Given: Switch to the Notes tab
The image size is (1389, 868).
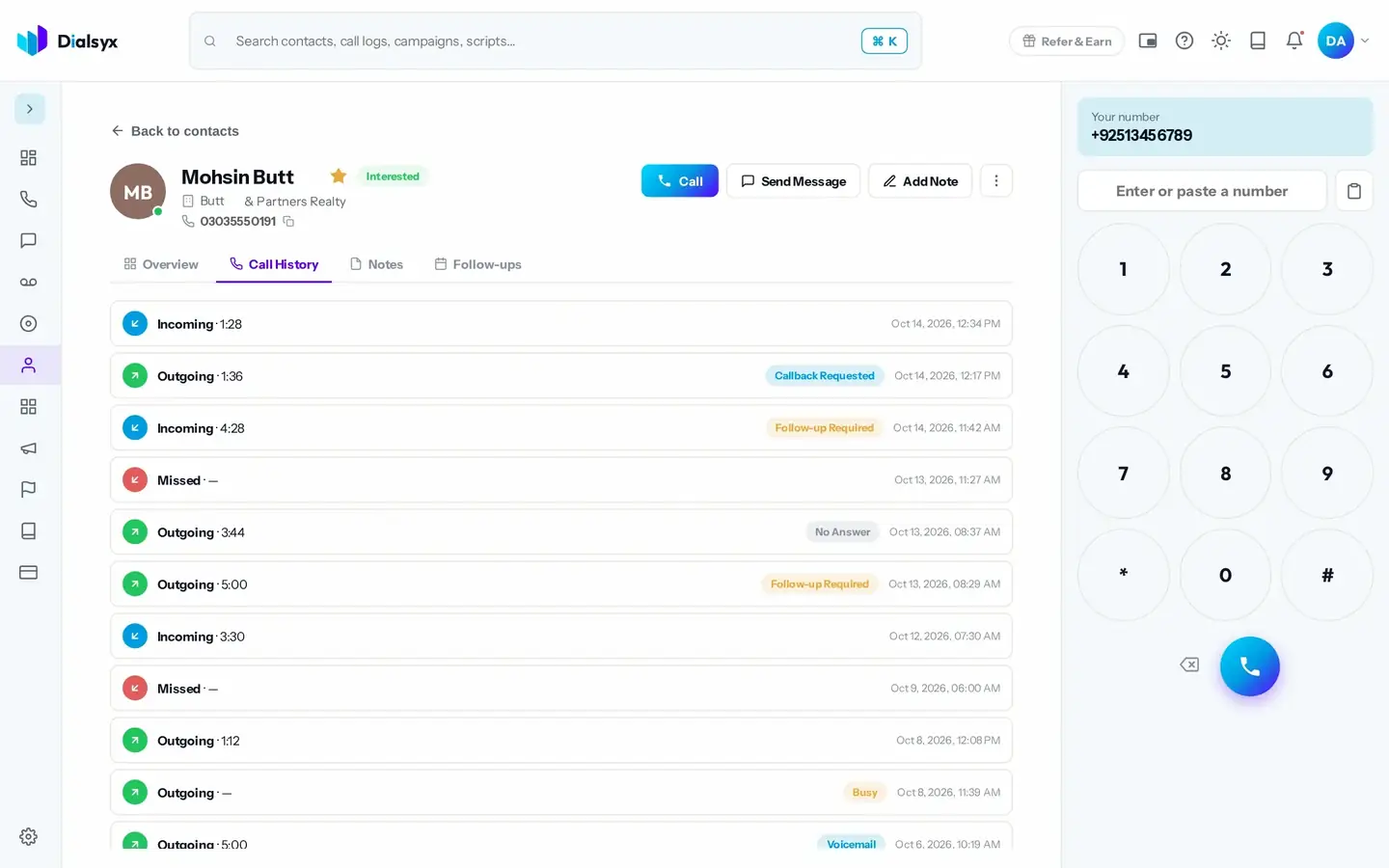Looking at the screenshot, I should point(376,264).
